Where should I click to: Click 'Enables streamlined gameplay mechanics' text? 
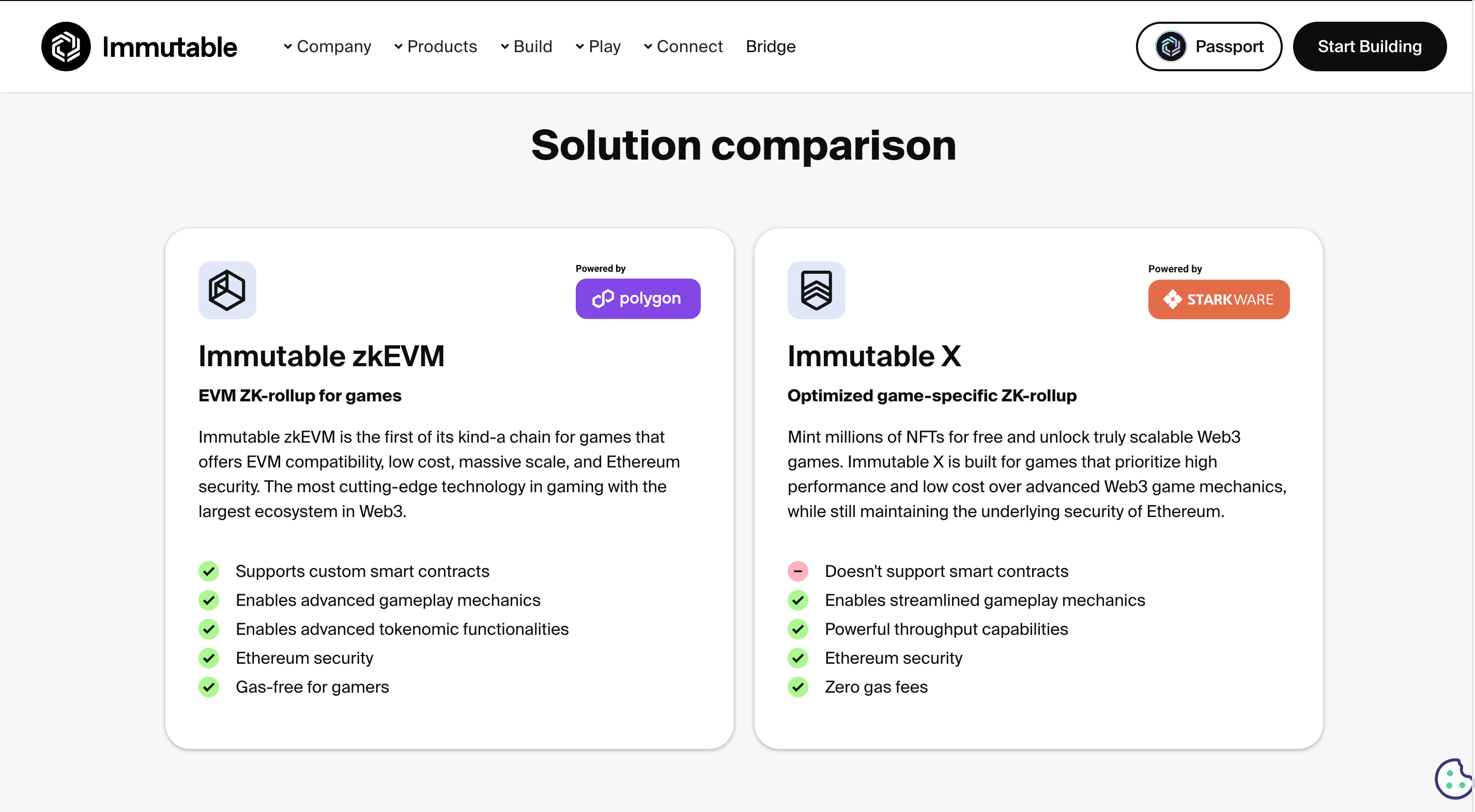point(985,600)
